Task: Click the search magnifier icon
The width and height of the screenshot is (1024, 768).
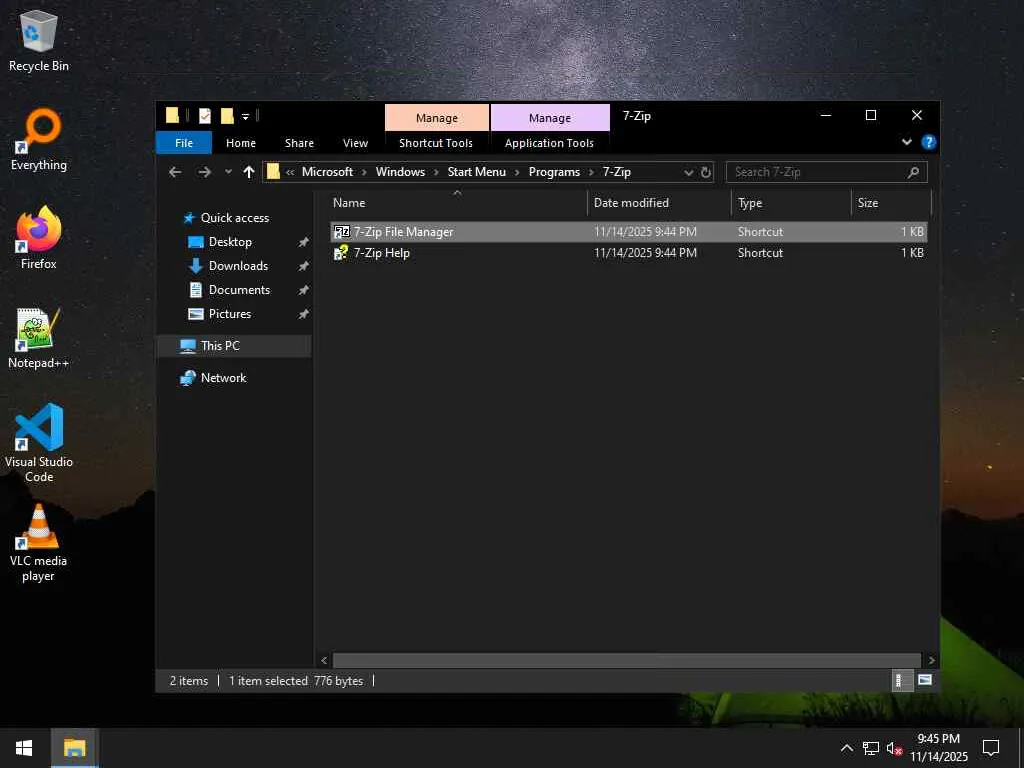Action: click(913, 172)
